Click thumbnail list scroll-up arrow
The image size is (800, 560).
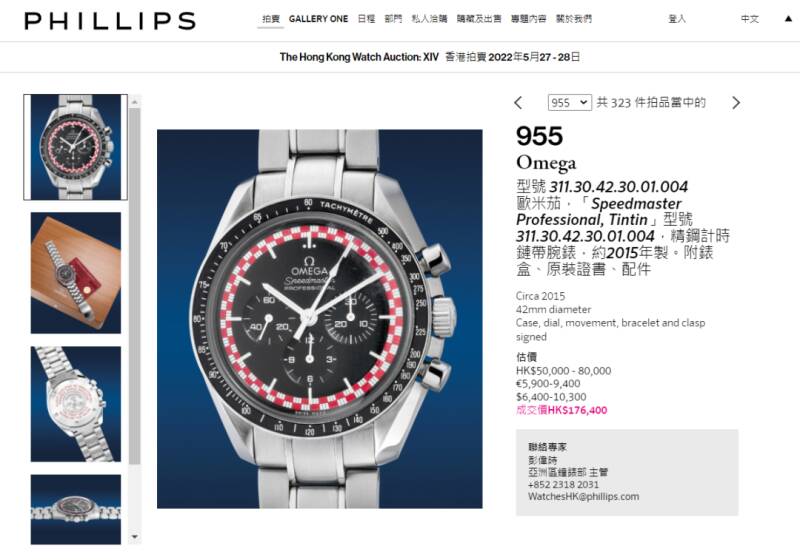[135, 102]
